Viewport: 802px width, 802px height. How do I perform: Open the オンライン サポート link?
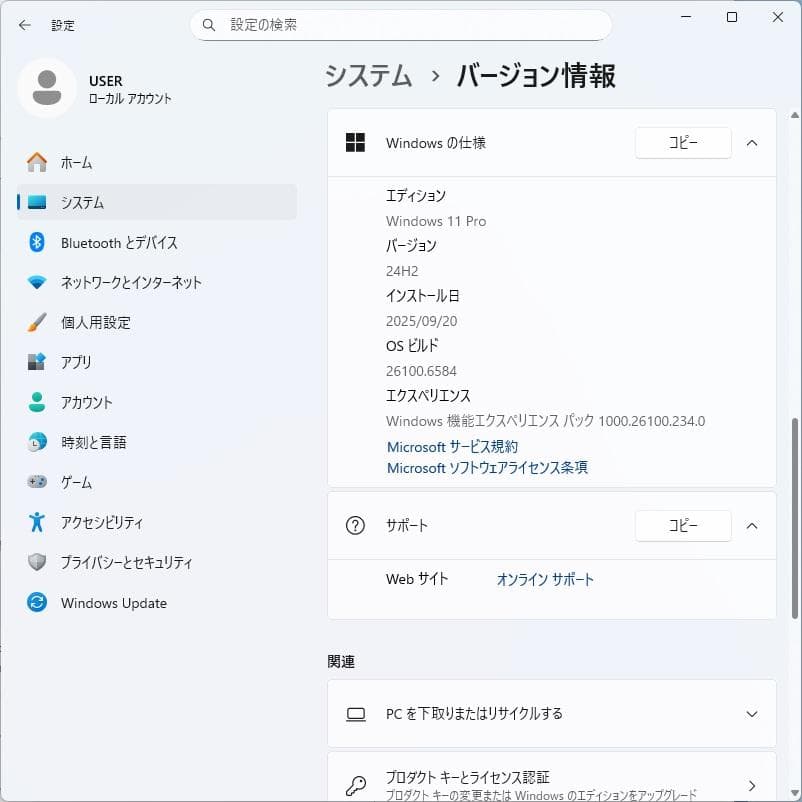(545, 578)
